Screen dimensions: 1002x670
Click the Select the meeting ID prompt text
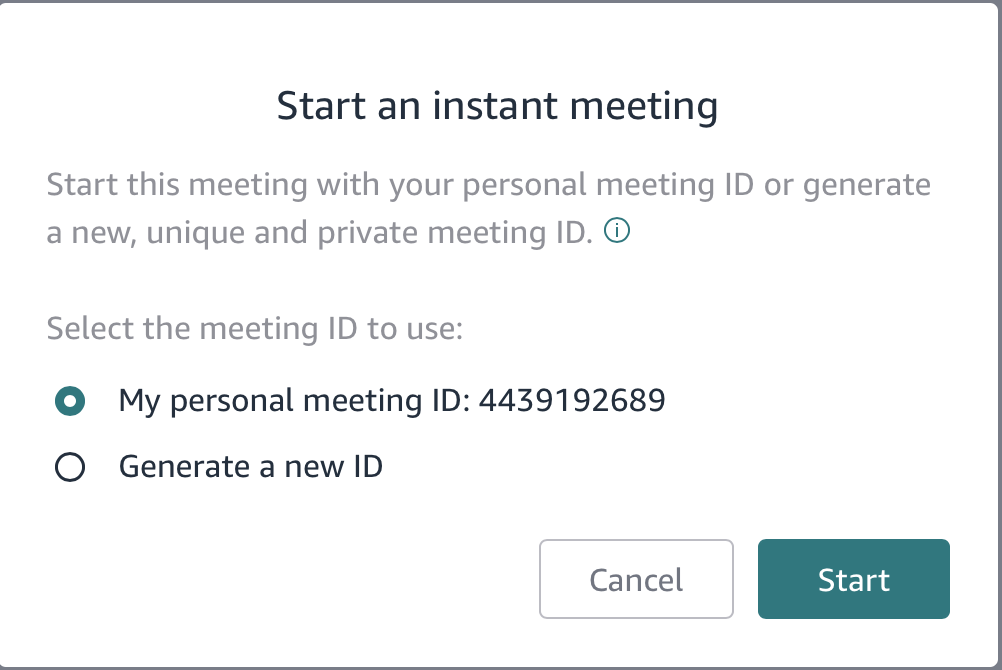pos(254,328)
